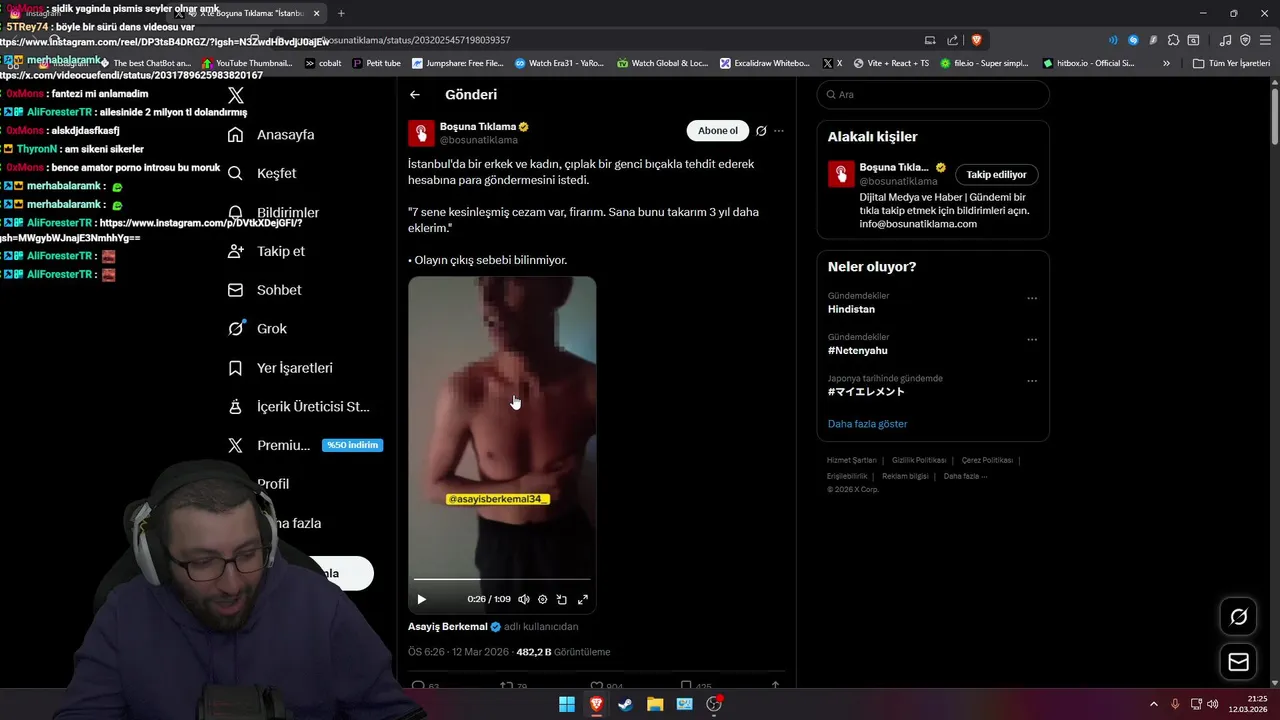This screenshot has height=720, width=1280.
Task: Open the browser extensions puzzle icon
Action: coord(1173,40)
